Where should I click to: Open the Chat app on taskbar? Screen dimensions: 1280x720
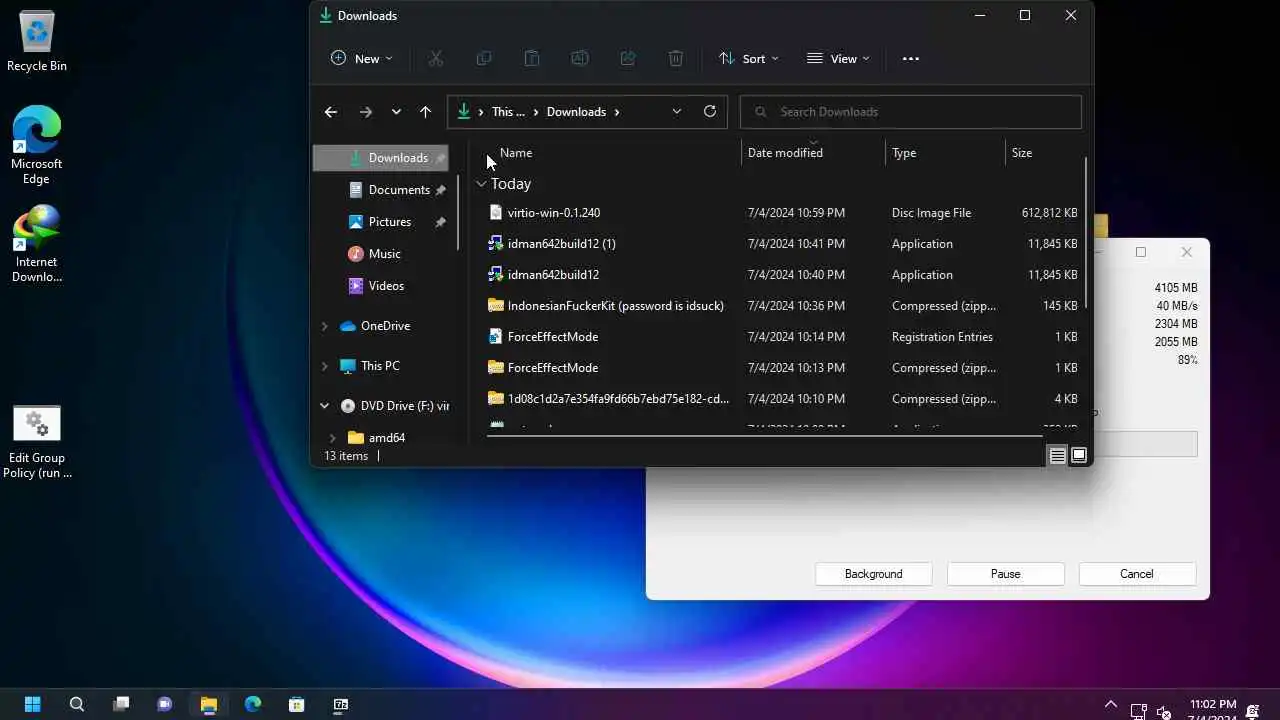[x=165, y=704]
